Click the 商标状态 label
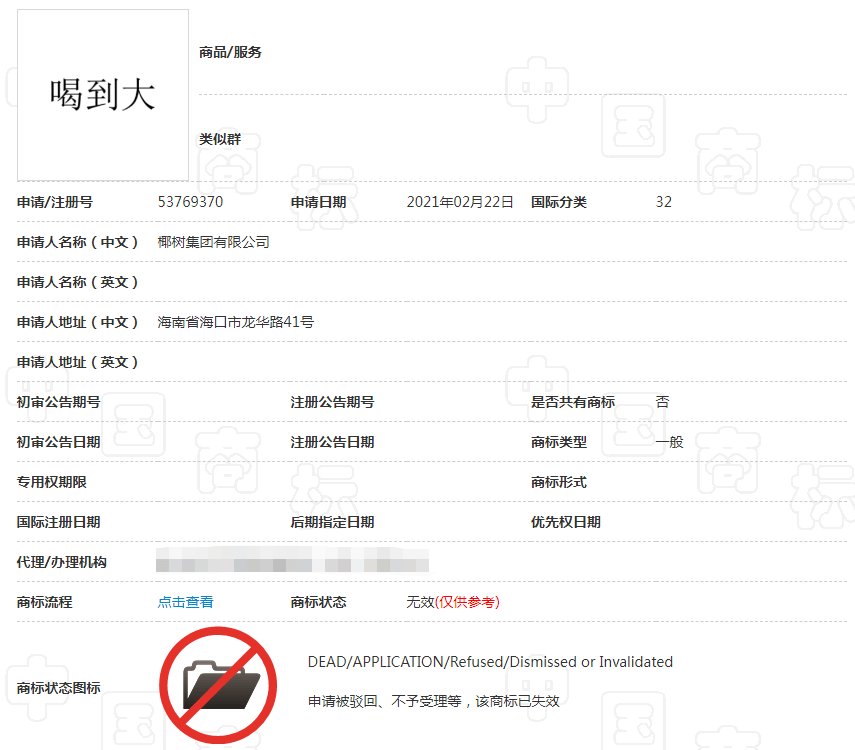 pyautogui.click(x=318, y=602)
